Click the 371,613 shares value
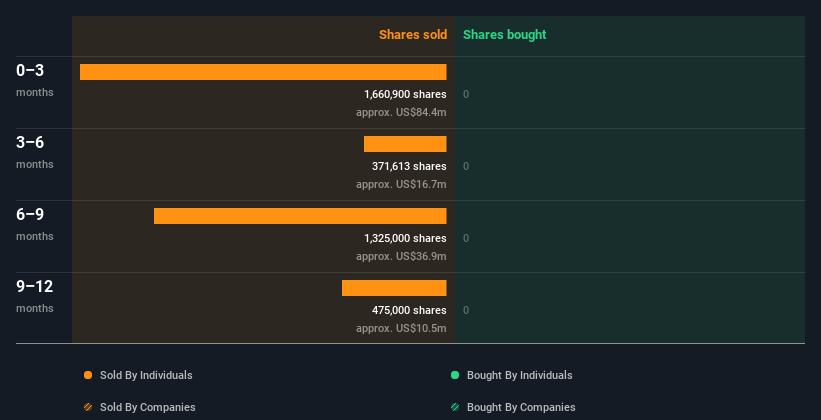Viewport: 821px width, 420px height. (x=409, y=166)
